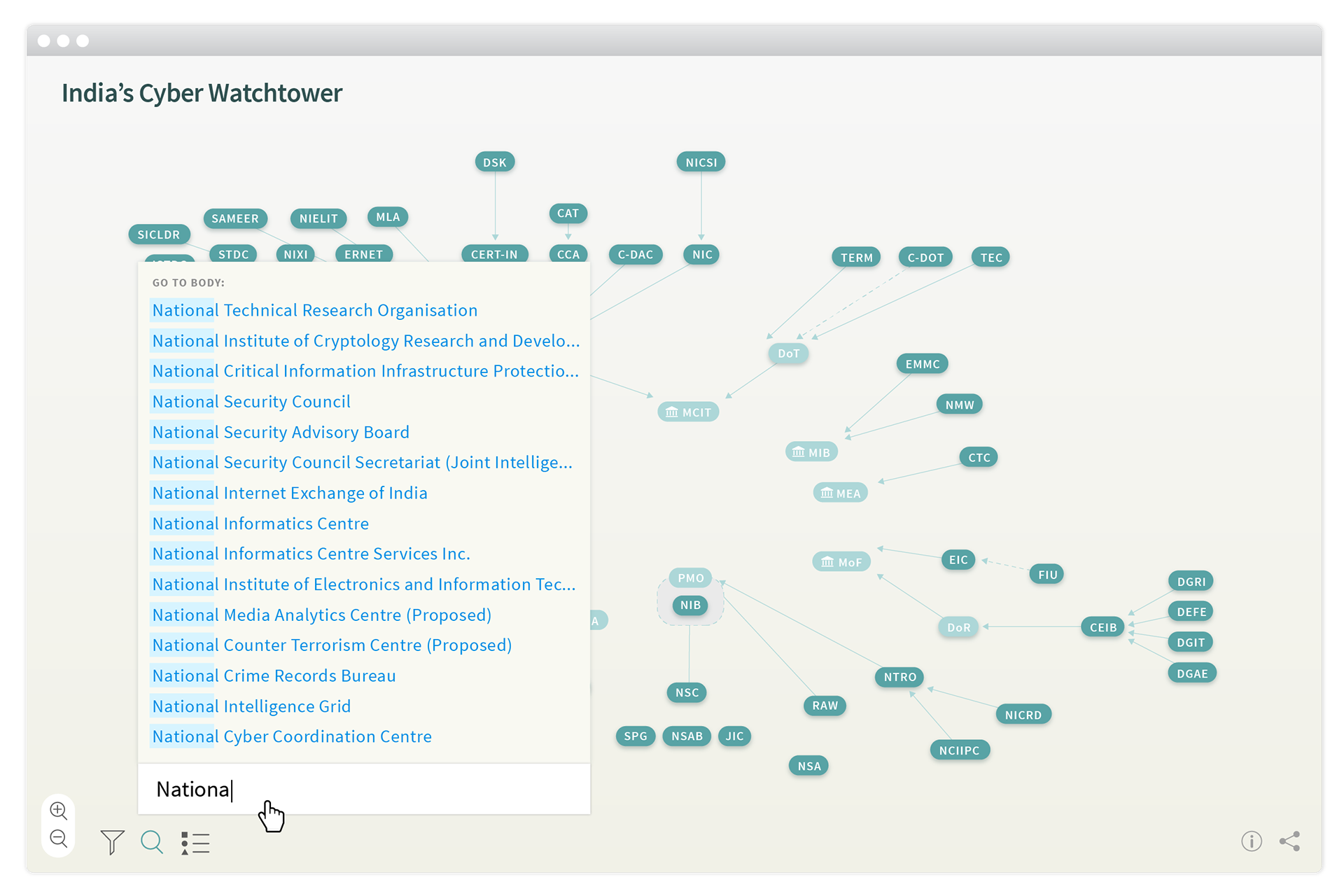Viewport: 1344px width, 896px height.
Task: Open National Security Council result
Action: pyautogui.click(x=251, y=402)
